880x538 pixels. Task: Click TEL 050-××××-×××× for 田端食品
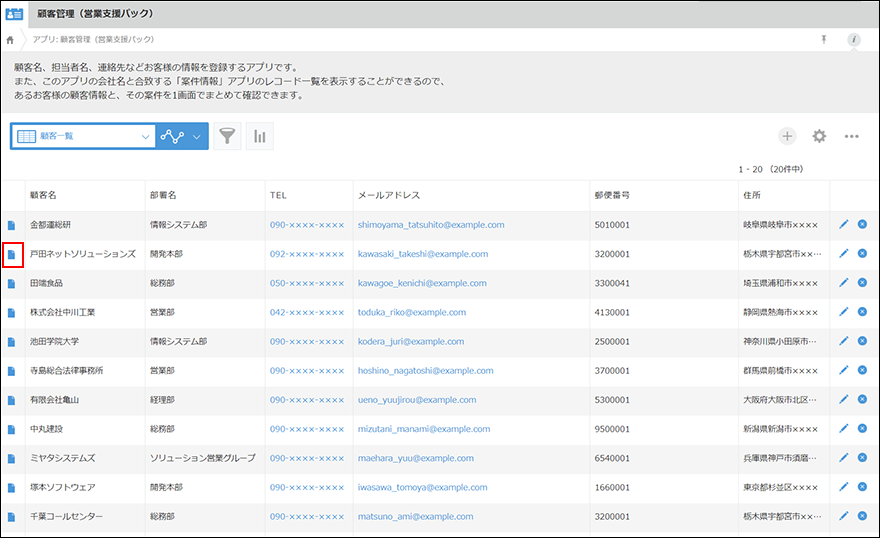coord(307,283)
